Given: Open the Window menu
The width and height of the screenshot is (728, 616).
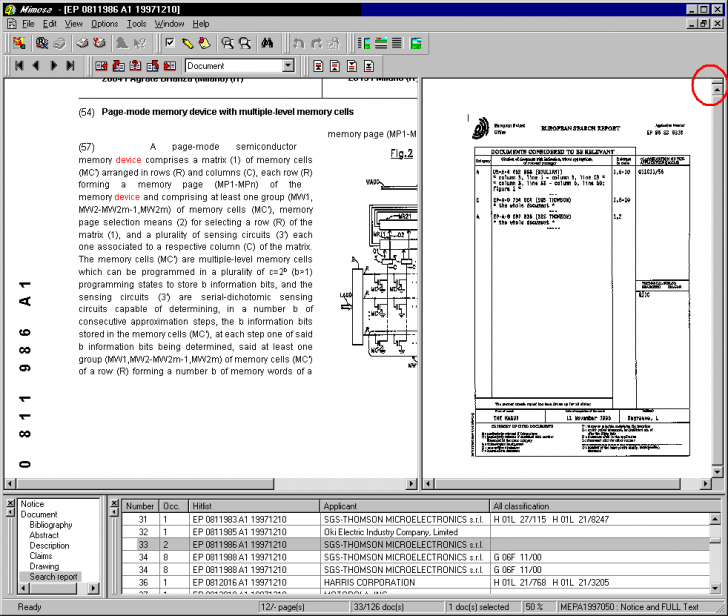Looking at the screenshot, I should point(169,24).
